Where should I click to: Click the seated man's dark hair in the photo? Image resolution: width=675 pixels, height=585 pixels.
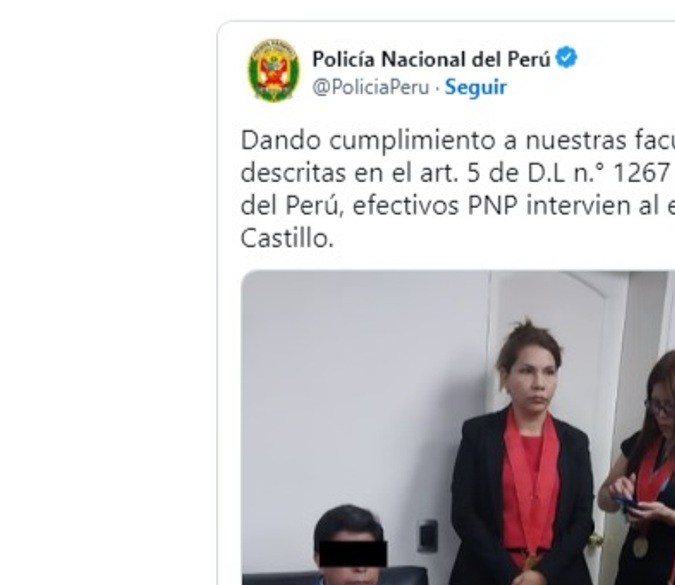pos(348,523)
